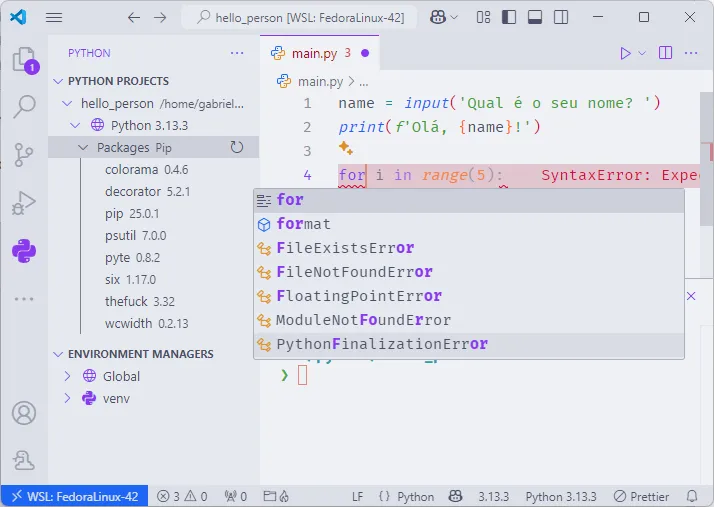Show additional activity bar views ellipsis

point(24,299)
